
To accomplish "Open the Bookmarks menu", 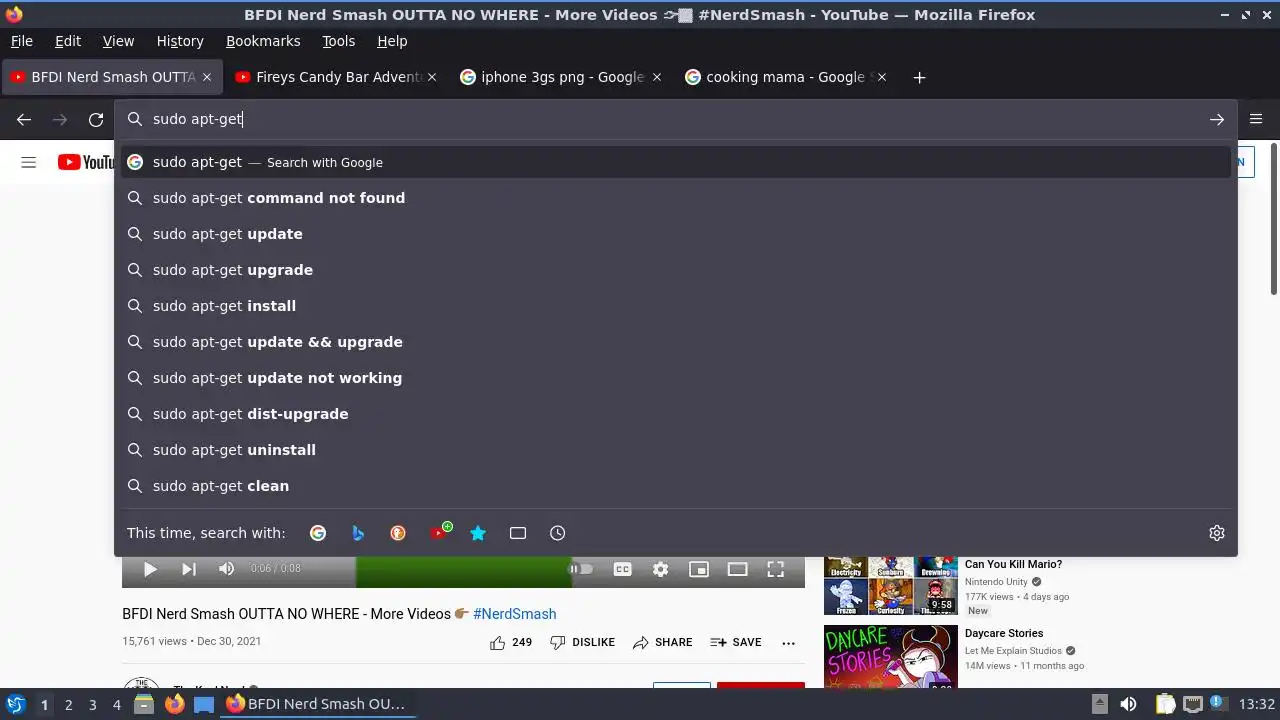I will click(x=263, y=41).
